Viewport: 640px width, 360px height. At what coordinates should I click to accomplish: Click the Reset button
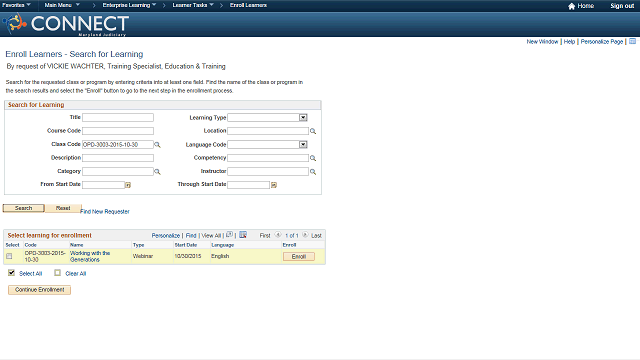coord(63,208)
